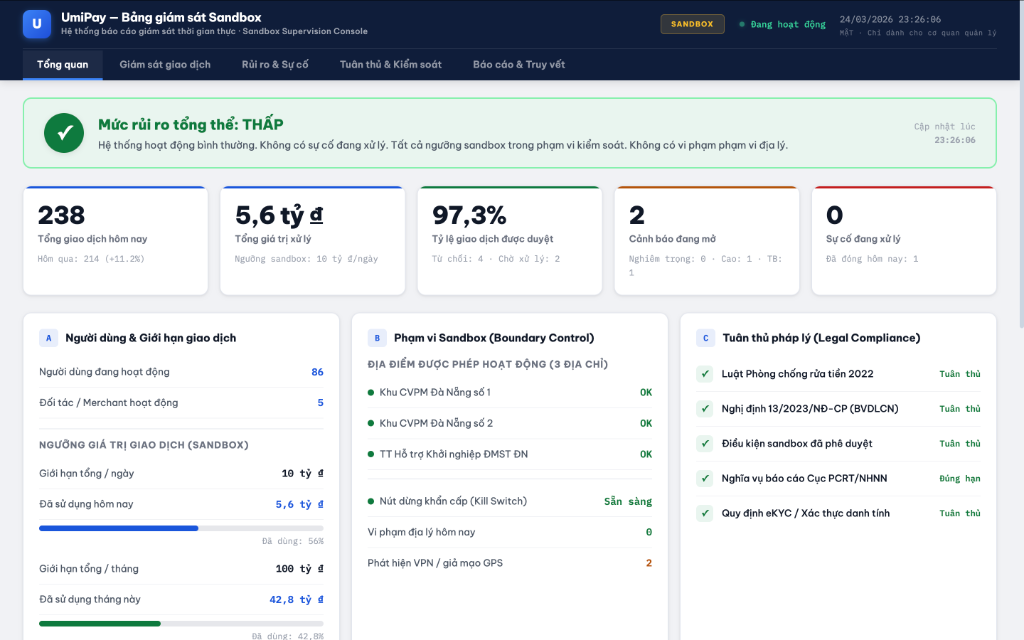Open the Giám sát giao dịch tab
The height and width of the screenshot is (640, 1024).
point(165,64)
